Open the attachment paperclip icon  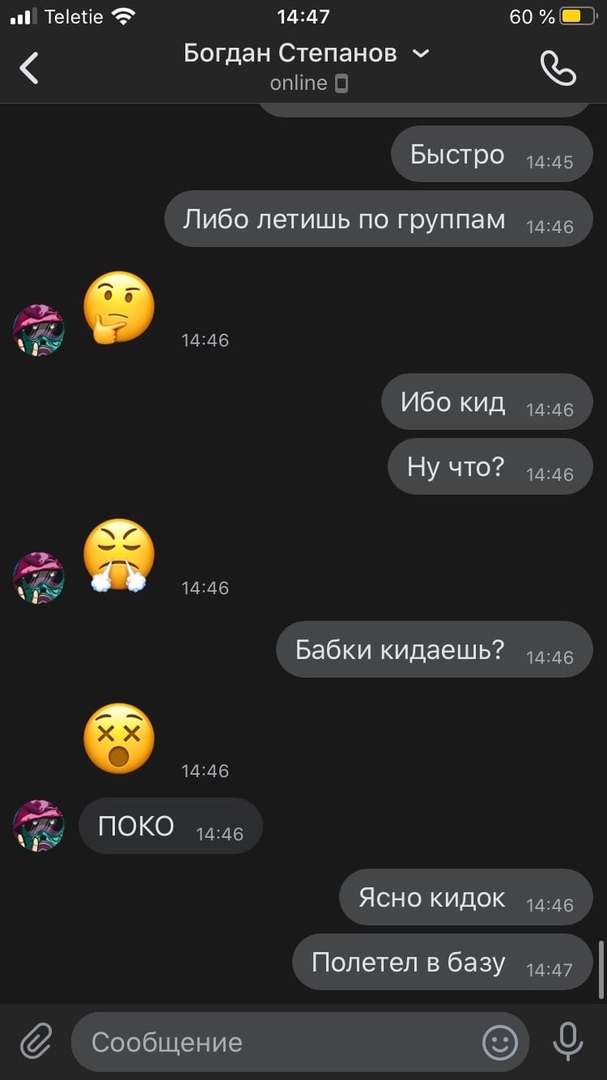pos(36,1041)
